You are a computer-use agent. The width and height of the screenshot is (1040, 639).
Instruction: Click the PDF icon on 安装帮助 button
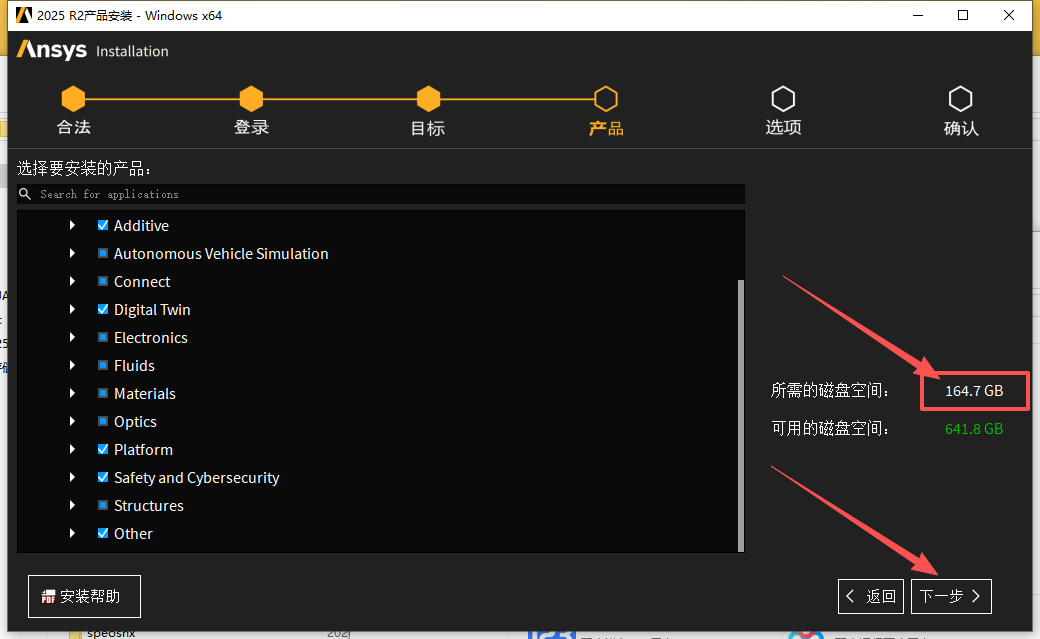pos(48,596)
